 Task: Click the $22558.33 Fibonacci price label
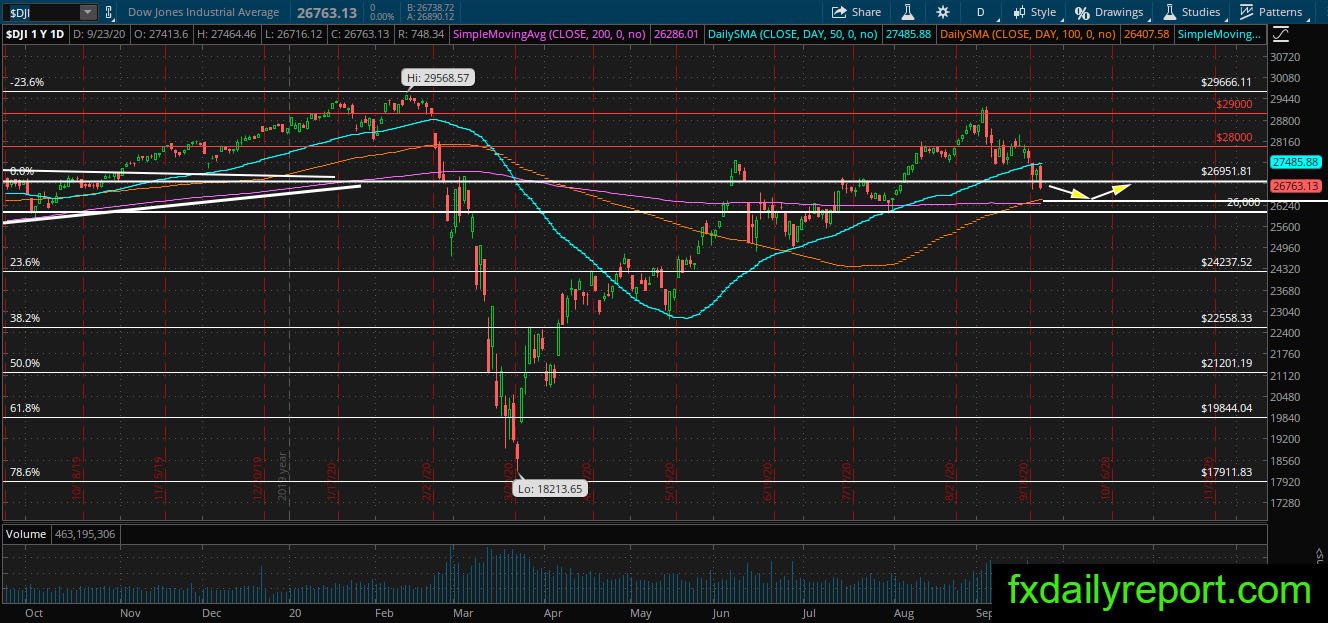point(1226,318)
